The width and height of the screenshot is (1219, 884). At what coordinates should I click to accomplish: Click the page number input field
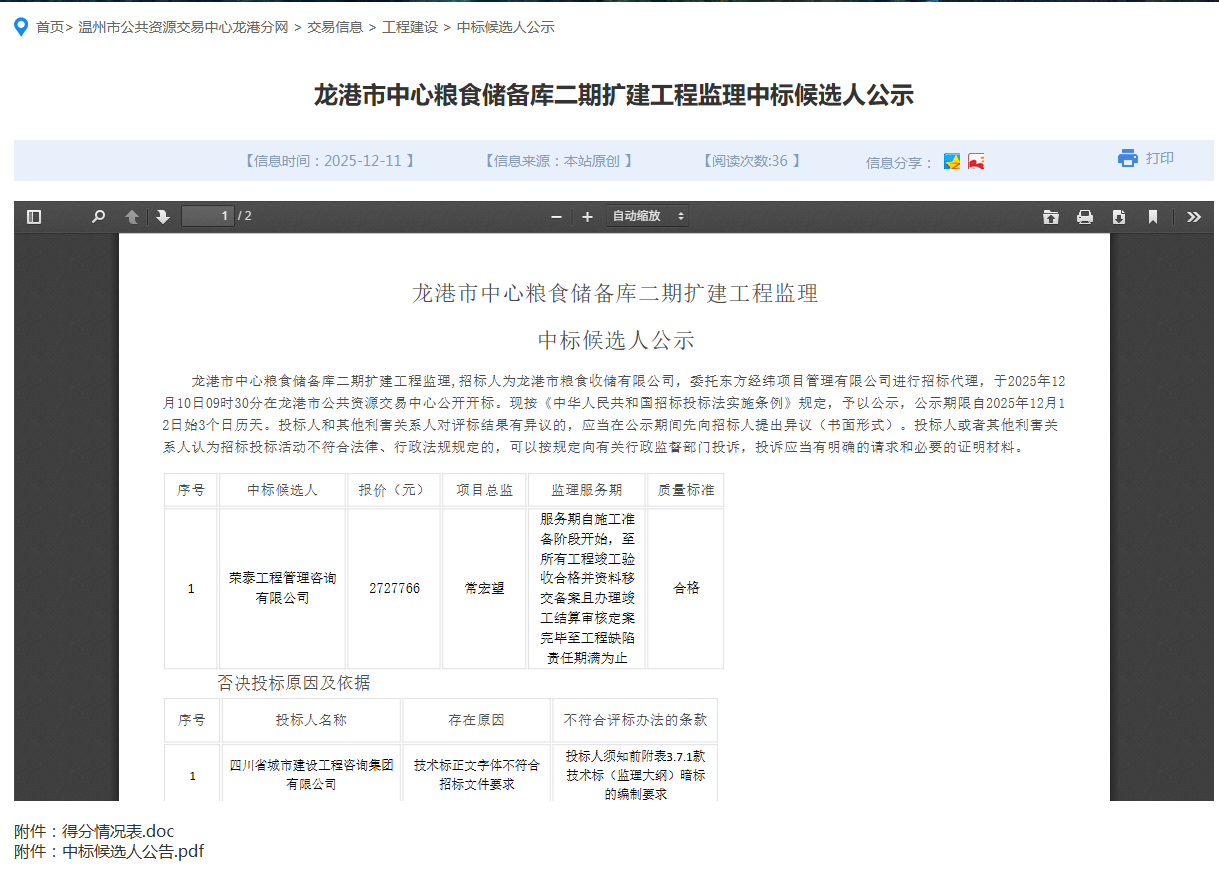click(x=207, y=216)
